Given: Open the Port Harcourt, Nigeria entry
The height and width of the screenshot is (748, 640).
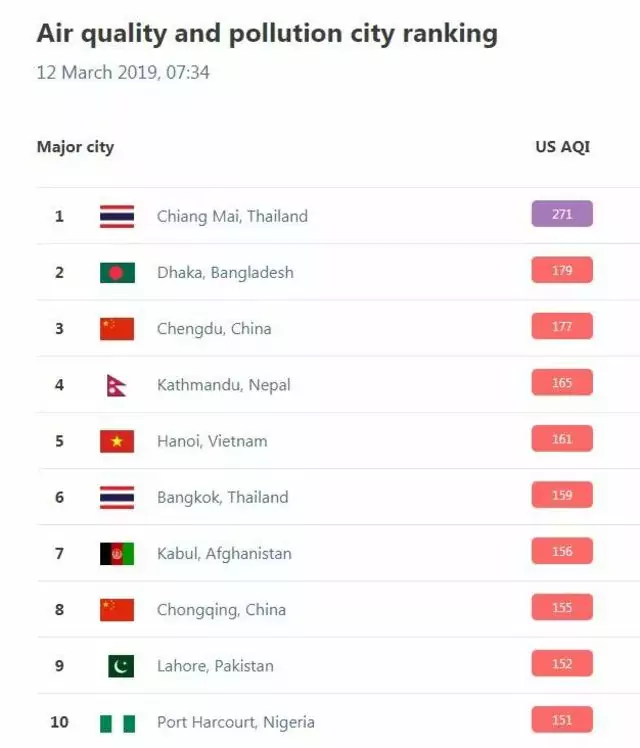Looking at the screenshot, I should click(235, 722).
